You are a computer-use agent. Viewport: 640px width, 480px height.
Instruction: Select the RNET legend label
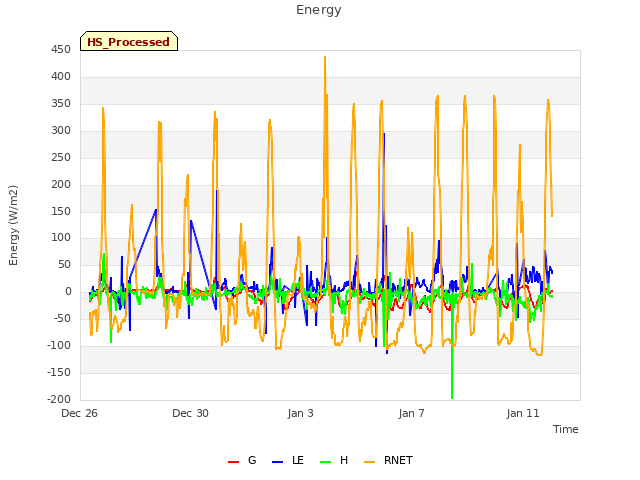(398, 460)
